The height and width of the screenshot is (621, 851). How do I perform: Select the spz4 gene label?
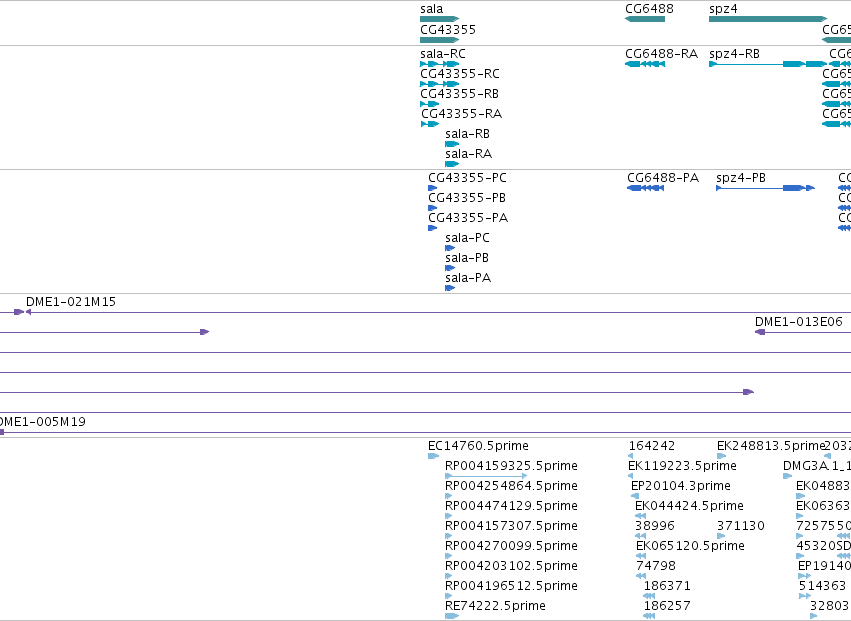[x=723, y=9]
